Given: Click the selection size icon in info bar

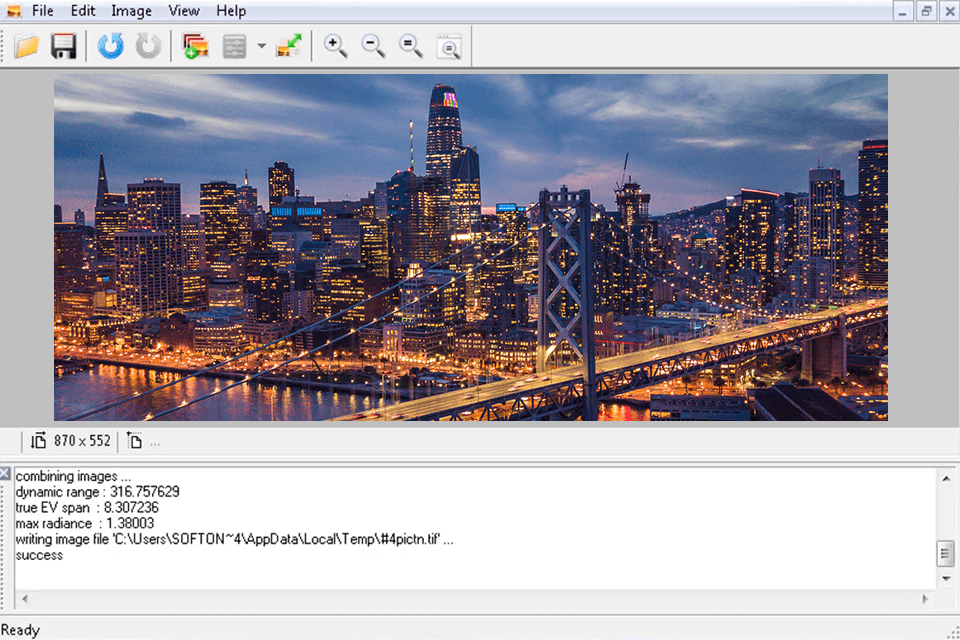Looking at the screenshot, I should pos(134,441).
